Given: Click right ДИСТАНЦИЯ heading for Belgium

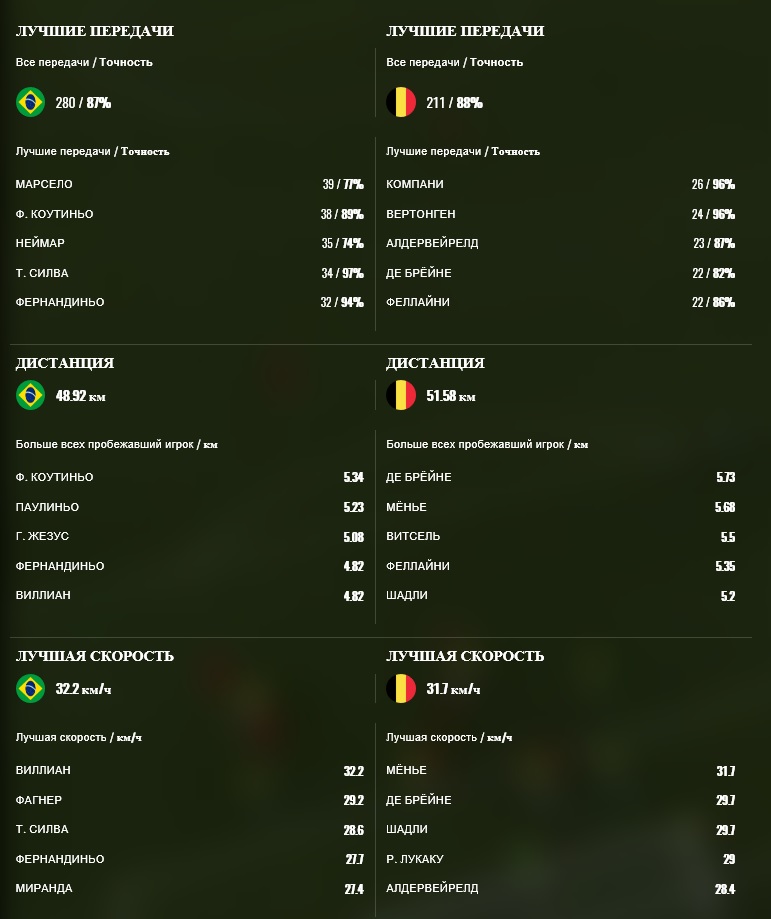Looking at the screenshot, I should click(x=435, y=363).
